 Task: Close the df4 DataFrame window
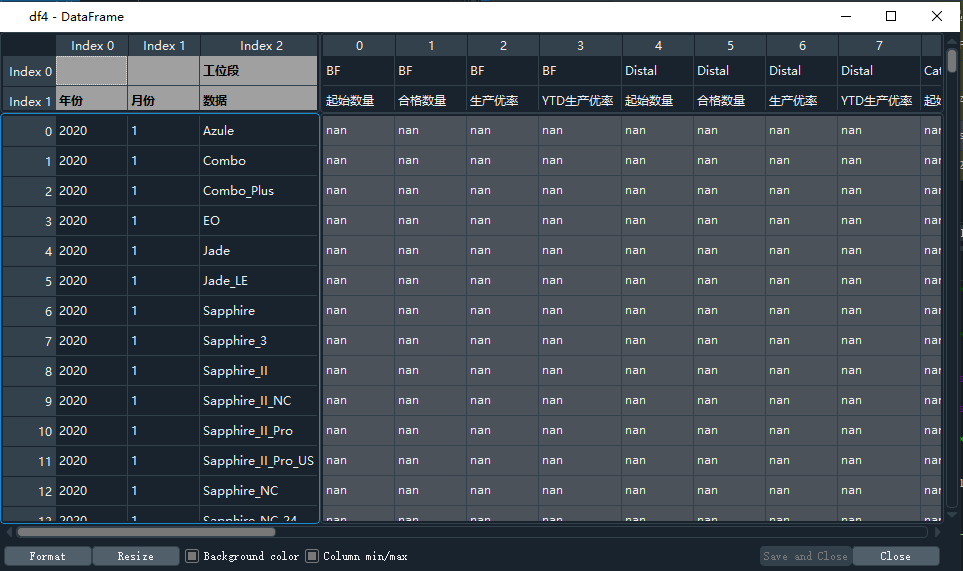[x=937, y=17]
